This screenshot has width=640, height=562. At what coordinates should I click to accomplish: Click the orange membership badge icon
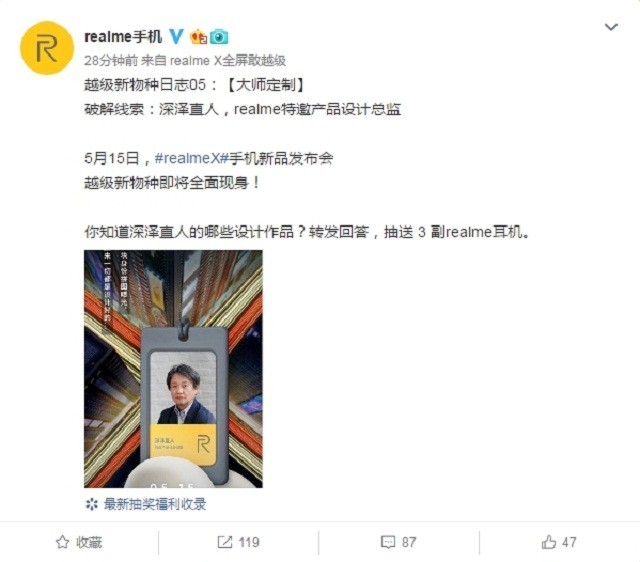coord(199,37)
